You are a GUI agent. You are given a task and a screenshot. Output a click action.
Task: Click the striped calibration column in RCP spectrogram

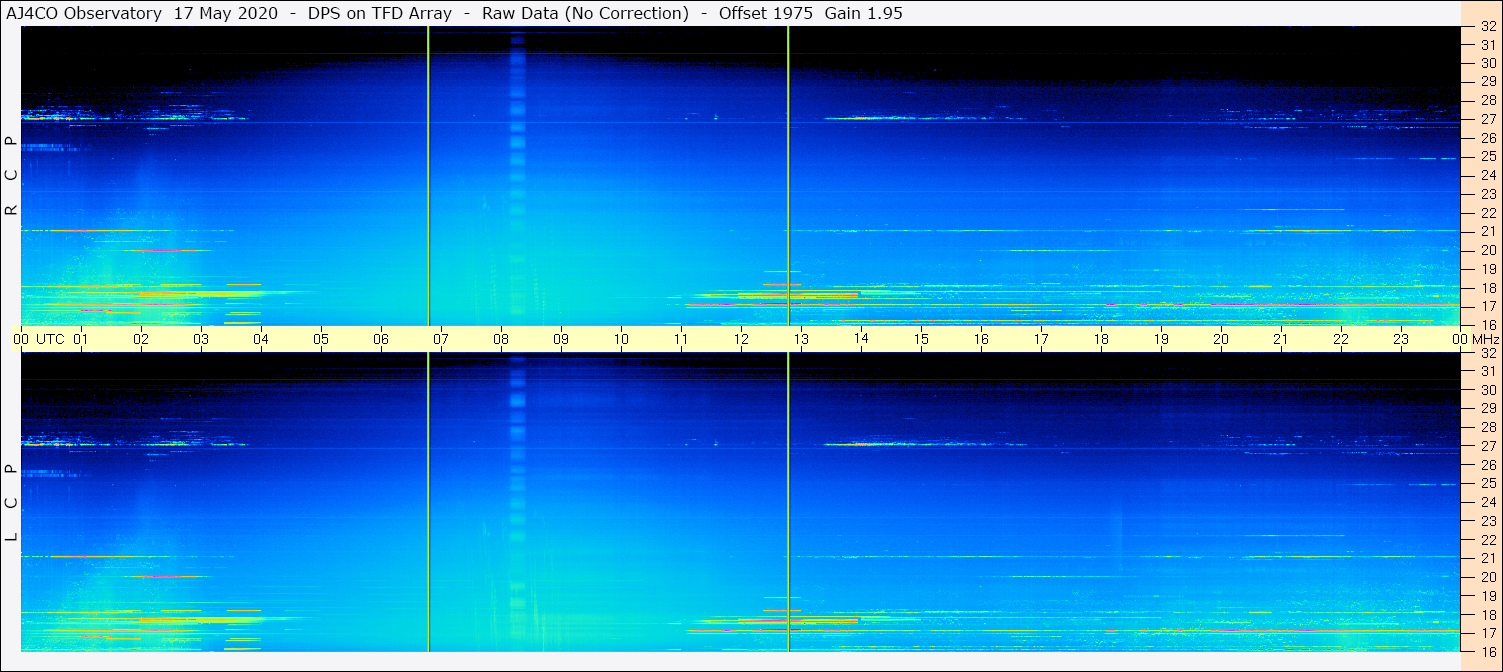(517, 176)
